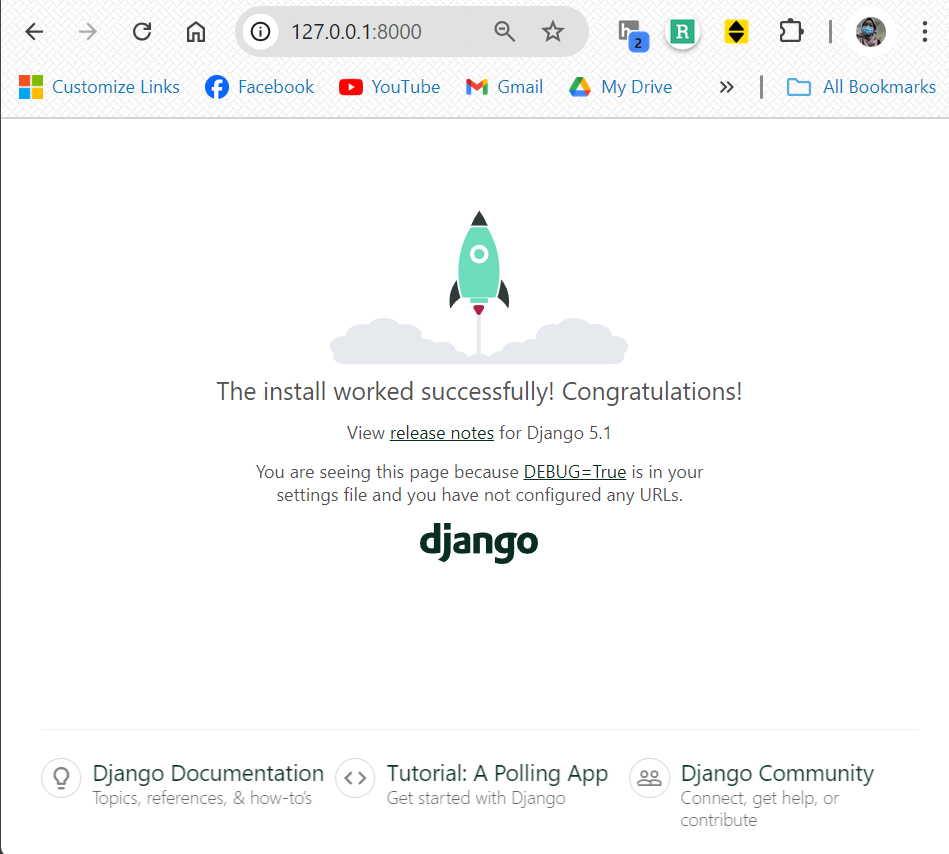This screenshot has width=949, height=854.
Task: Open the All Bookmarks folder
Action: 861,87
